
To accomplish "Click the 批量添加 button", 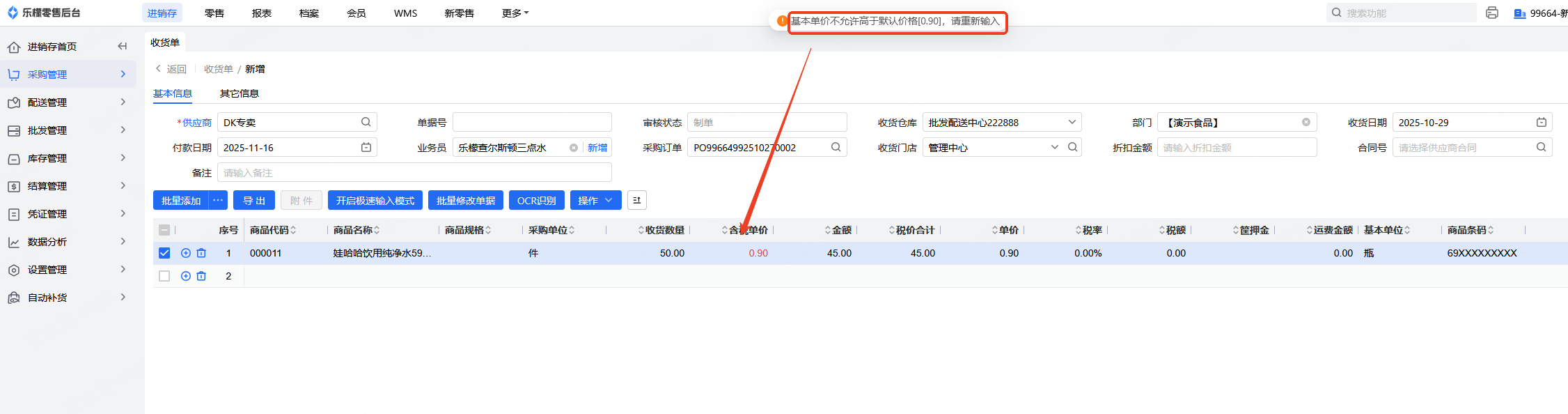I will (181, 200).
